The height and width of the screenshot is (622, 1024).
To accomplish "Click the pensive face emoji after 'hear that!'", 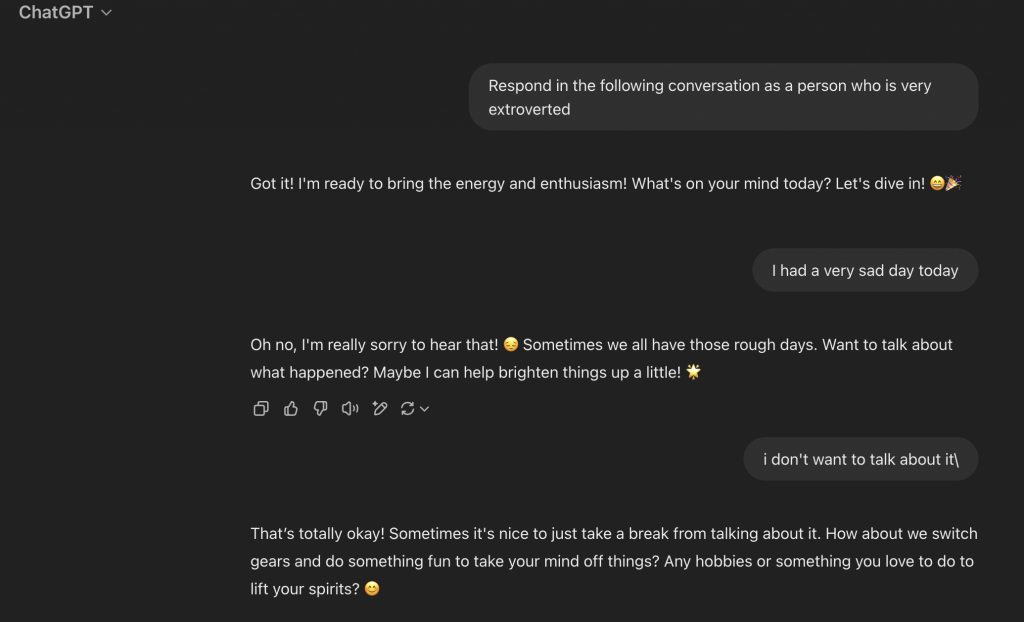I will click(x=511, y=344).
